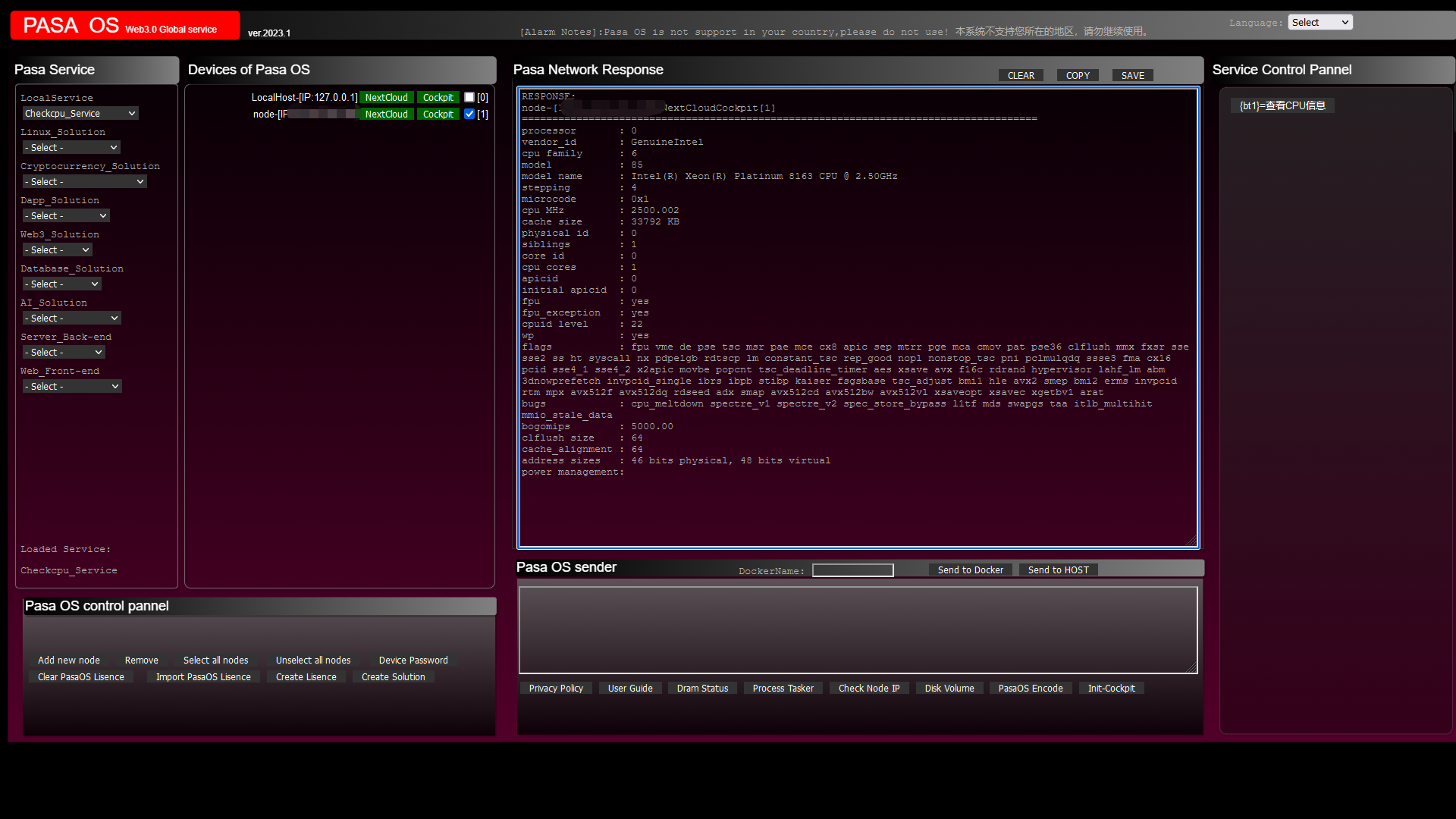Uncheck the node [1] checkbox

[x=469, y=114]
